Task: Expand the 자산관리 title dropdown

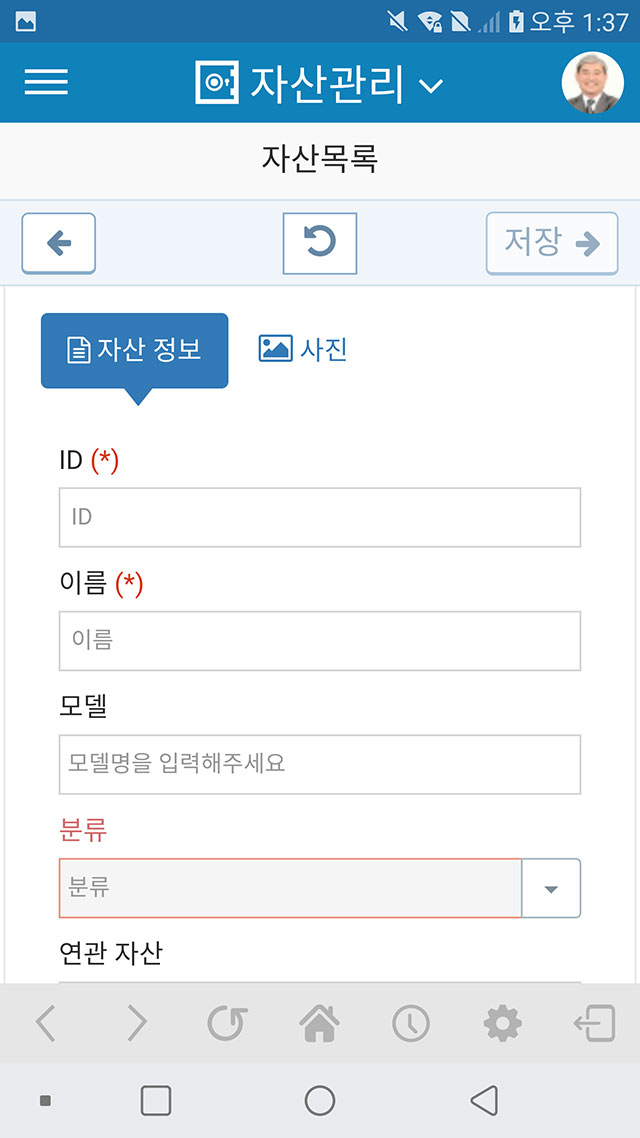Action: pos(431,86)
